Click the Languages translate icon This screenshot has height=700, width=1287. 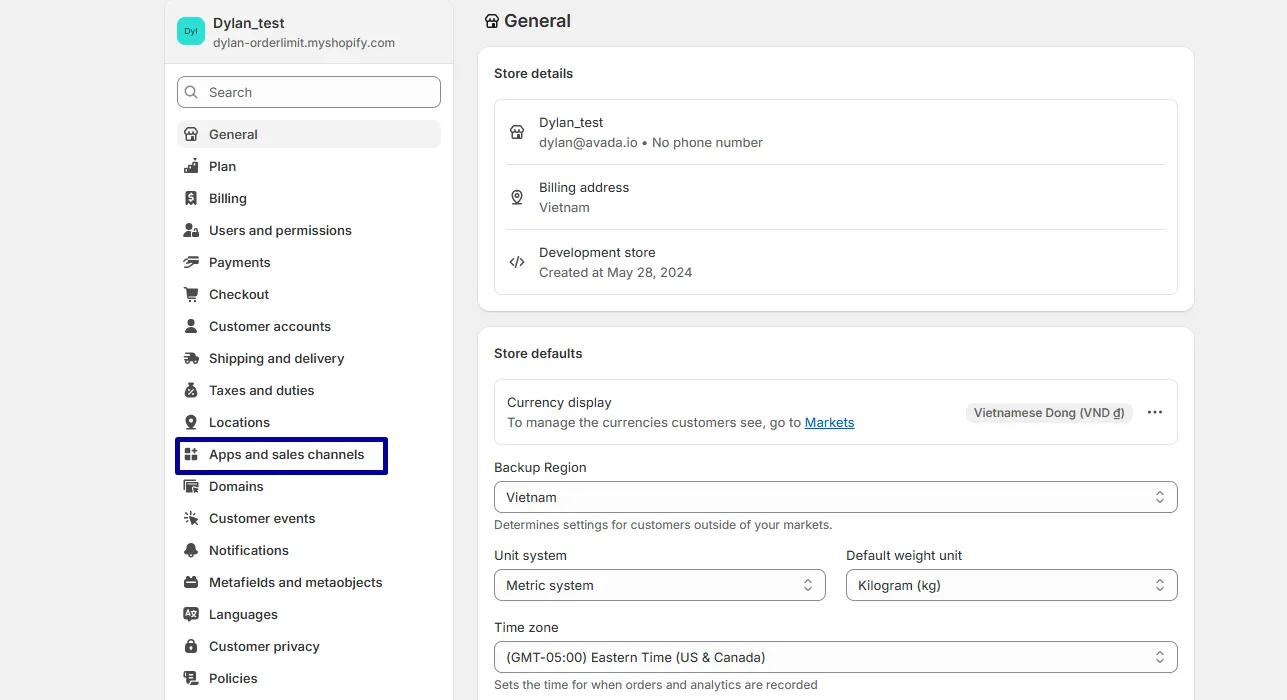tap(191, 614)
